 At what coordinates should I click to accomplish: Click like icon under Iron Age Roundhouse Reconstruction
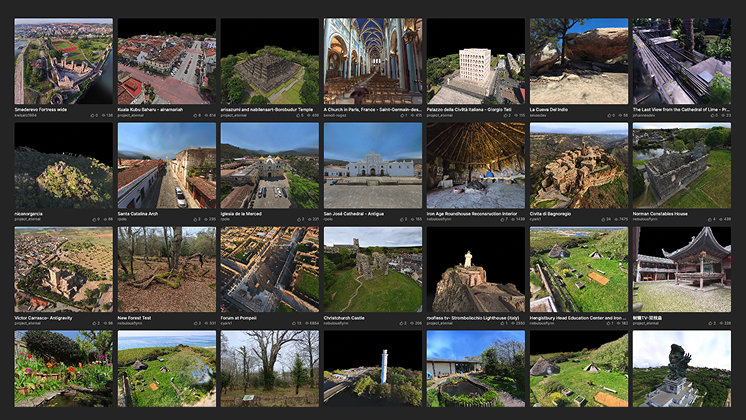[x=503, y=219]
